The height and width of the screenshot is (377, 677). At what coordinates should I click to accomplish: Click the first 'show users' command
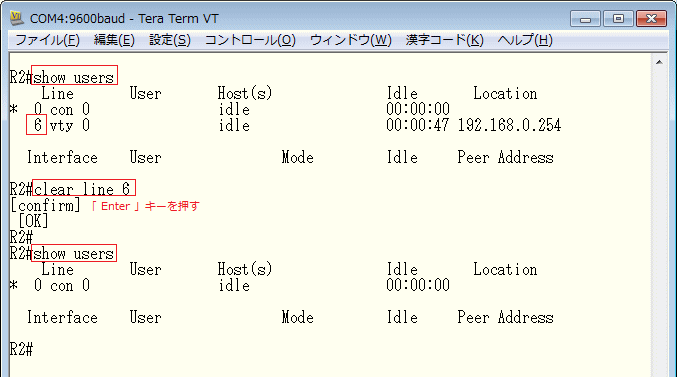(73, 77)
